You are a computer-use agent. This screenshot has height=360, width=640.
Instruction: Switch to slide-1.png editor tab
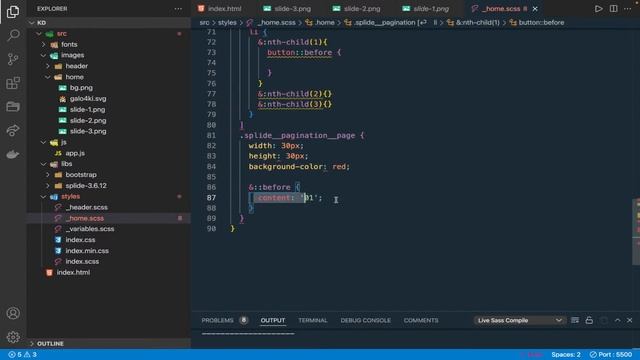[x=426, y=9]
